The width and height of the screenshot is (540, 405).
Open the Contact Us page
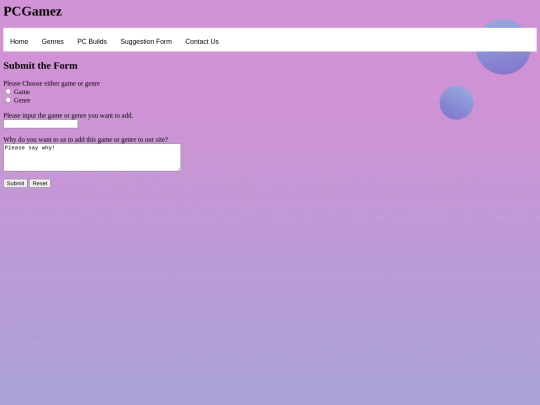(202, 41)
